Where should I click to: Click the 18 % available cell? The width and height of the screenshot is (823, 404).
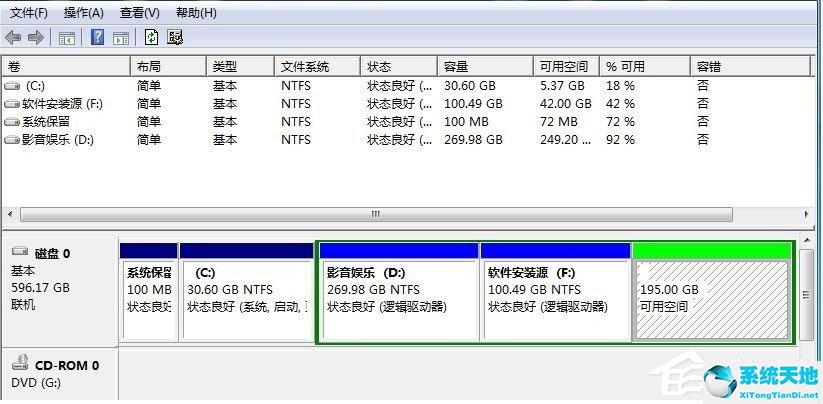tap(620, 86)
